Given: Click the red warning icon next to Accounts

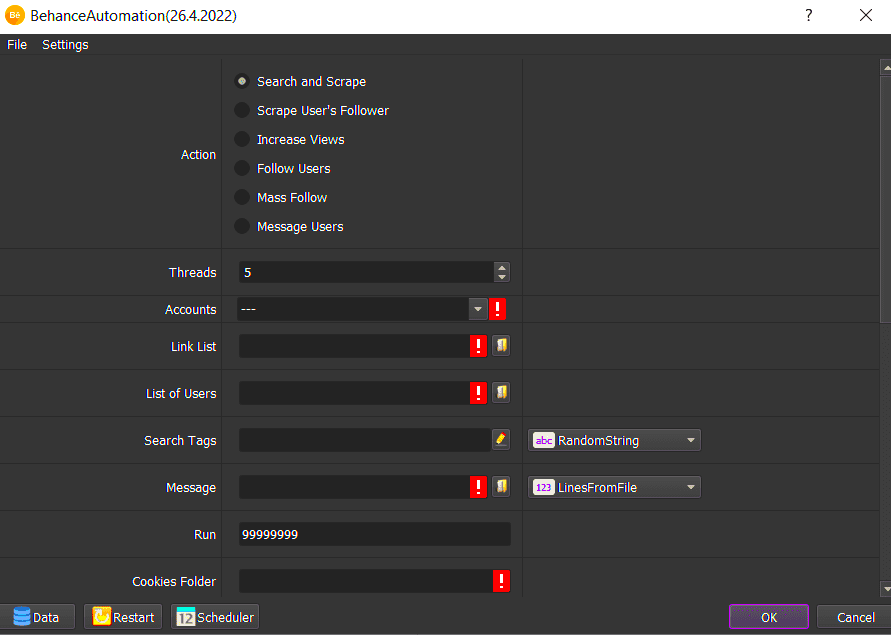Looking at the screenshot, I should point(498,309).
